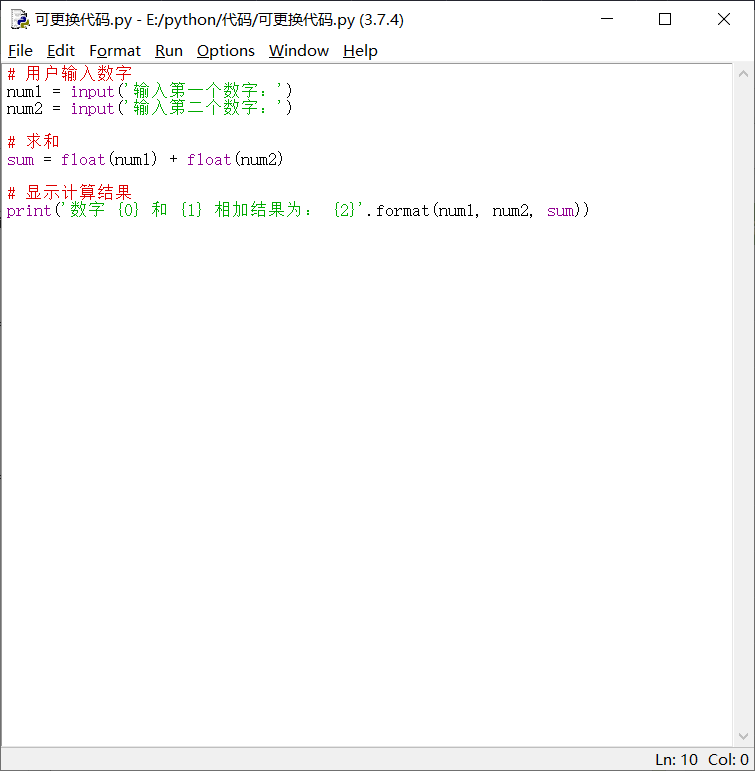Click the scrollbar up arrow
Image resolution: width=755 pixels, height=771 pixels.
[x=743, y=74]
